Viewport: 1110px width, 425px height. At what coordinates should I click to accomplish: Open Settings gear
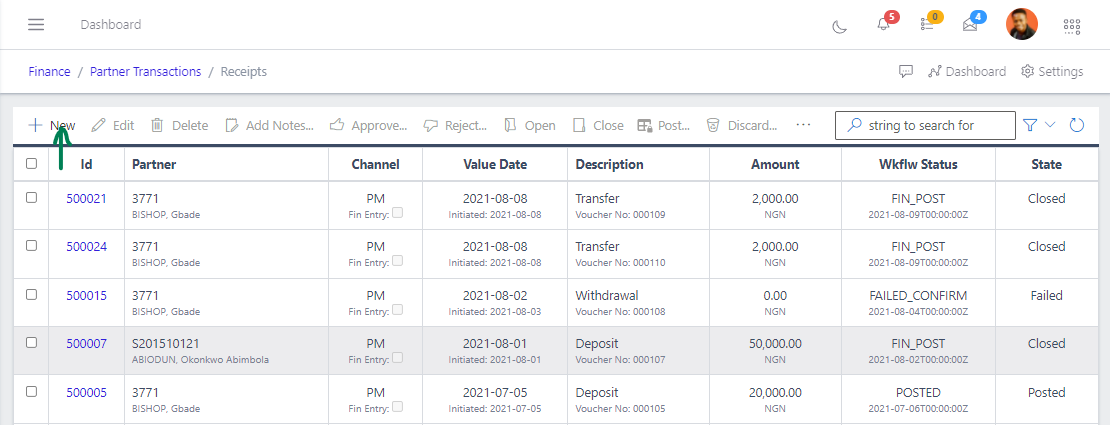[1052, 72]
